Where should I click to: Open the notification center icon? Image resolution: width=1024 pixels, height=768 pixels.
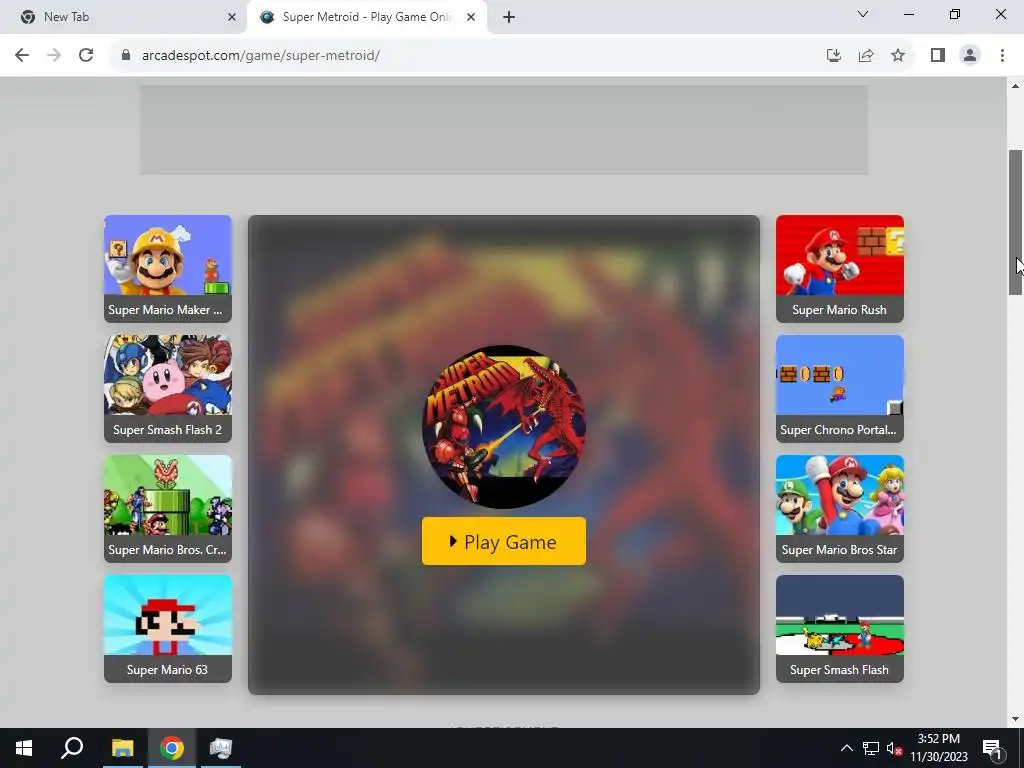click(x=992, y=748)
